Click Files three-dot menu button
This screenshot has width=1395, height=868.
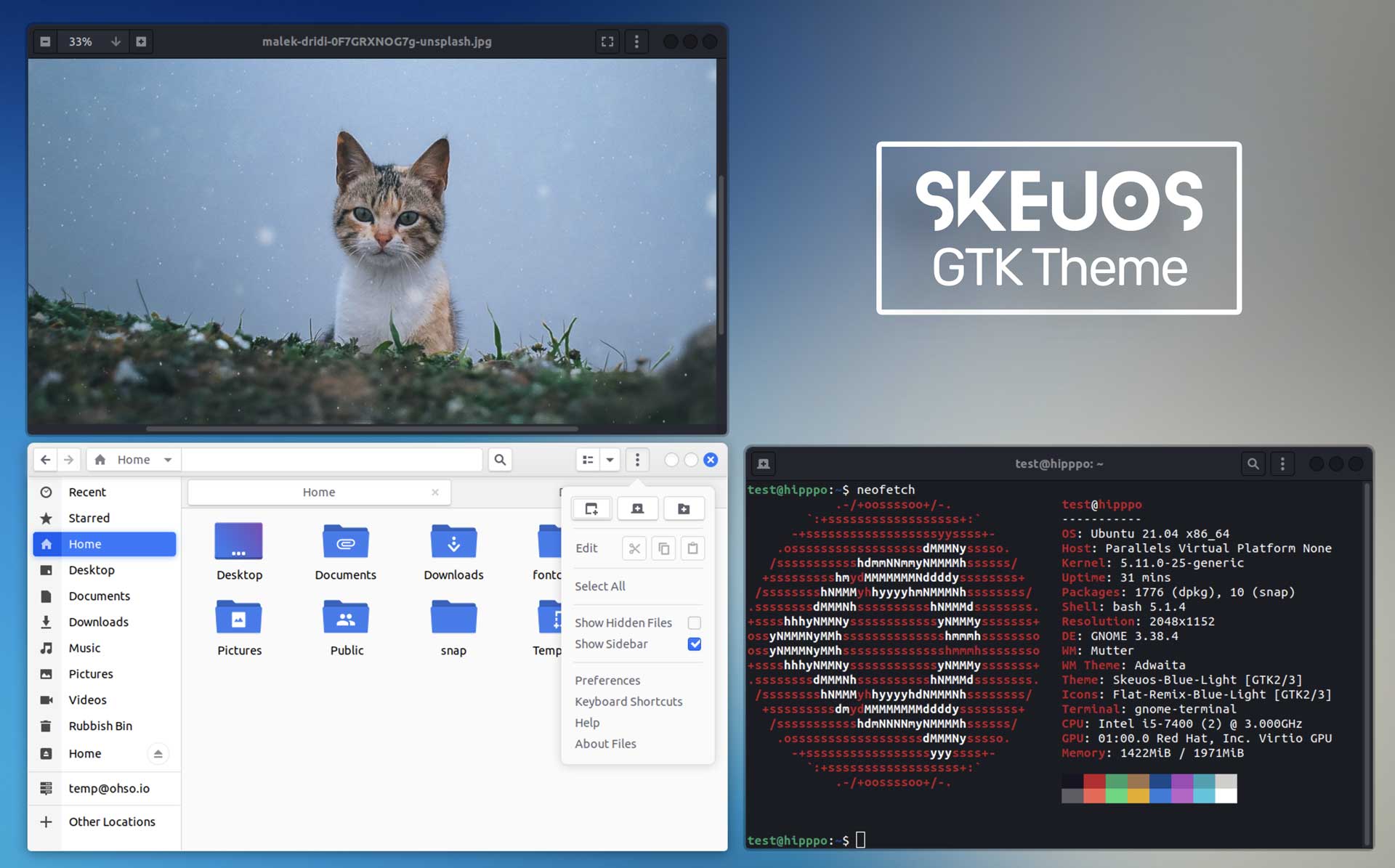(637, 460)
